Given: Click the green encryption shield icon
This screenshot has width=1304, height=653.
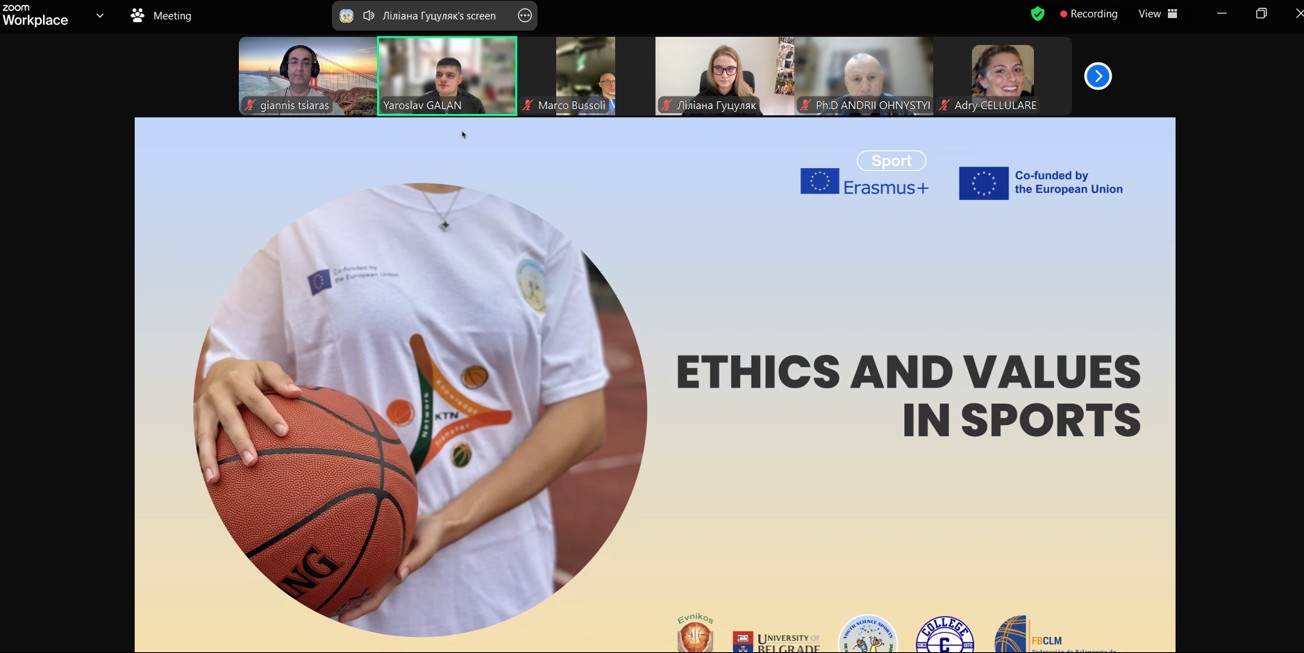Looking at the screenshot, I should pyautogui.click(x=1037, y=14).
